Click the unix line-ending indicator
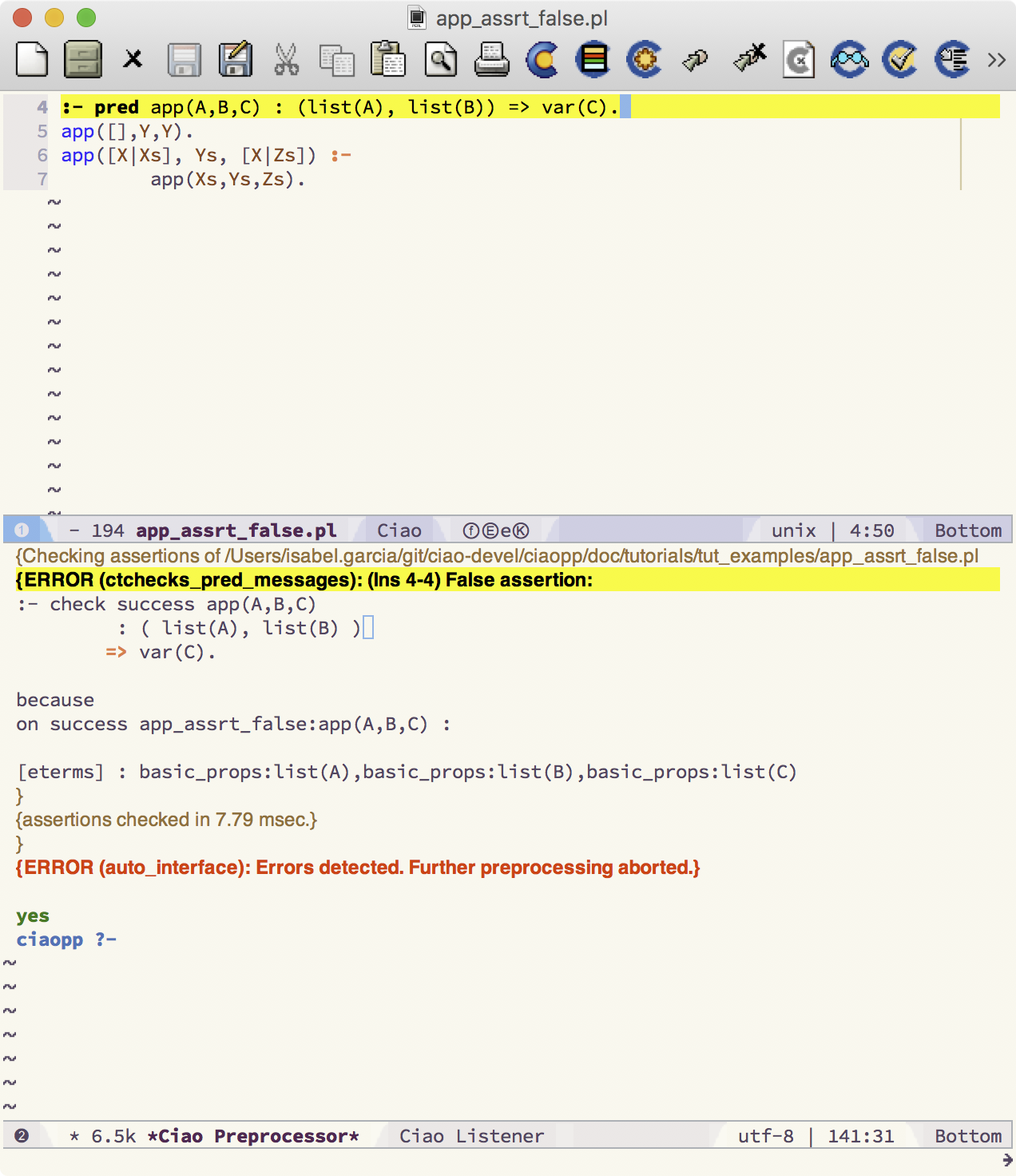 [793, 530]
